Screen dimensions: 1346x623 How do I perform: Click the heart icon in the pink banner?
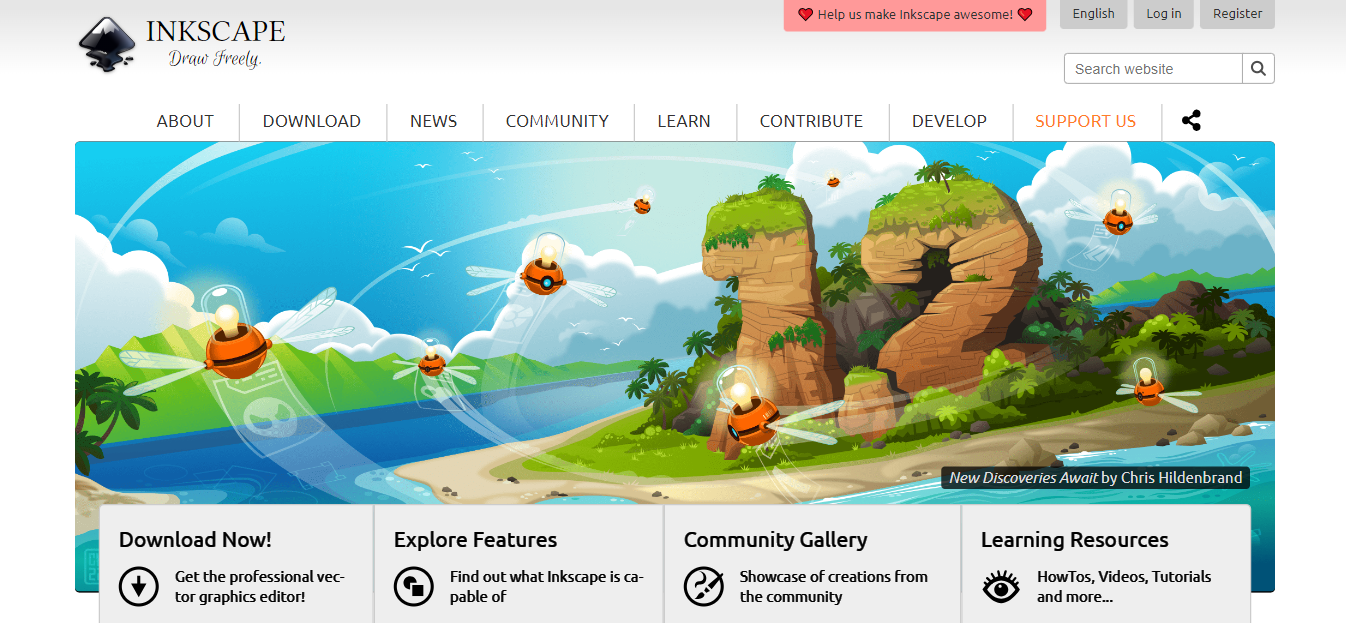pyautogui.click(x=807, y=15)
